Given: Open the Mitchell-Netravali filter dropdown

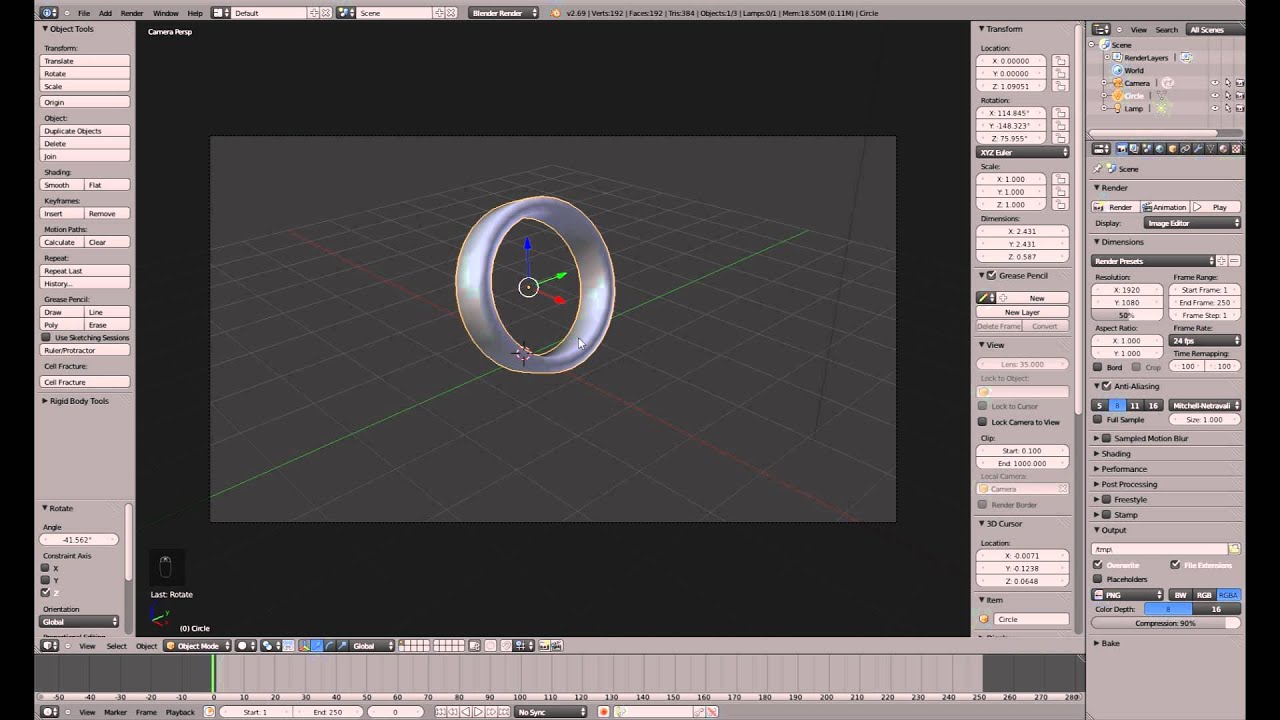Looking at the screenshot, I should (x=1205, y=405).
